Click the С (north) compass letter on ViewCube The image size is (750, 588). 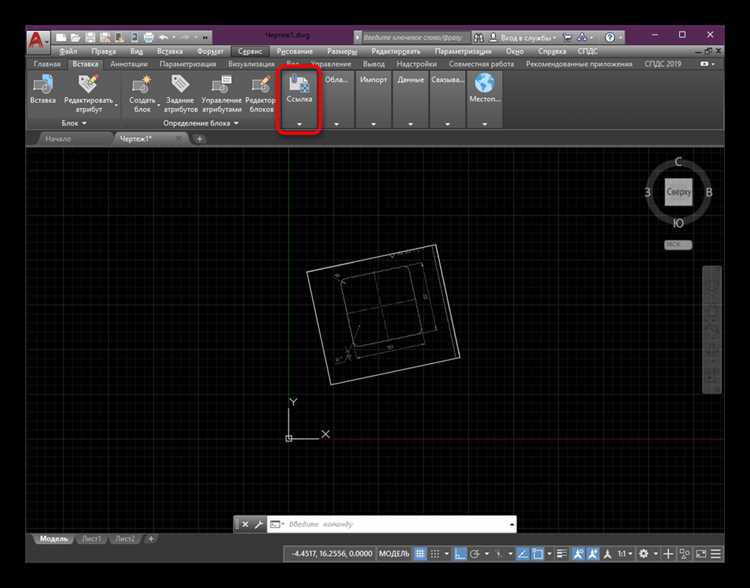click(x=678, y=162)
